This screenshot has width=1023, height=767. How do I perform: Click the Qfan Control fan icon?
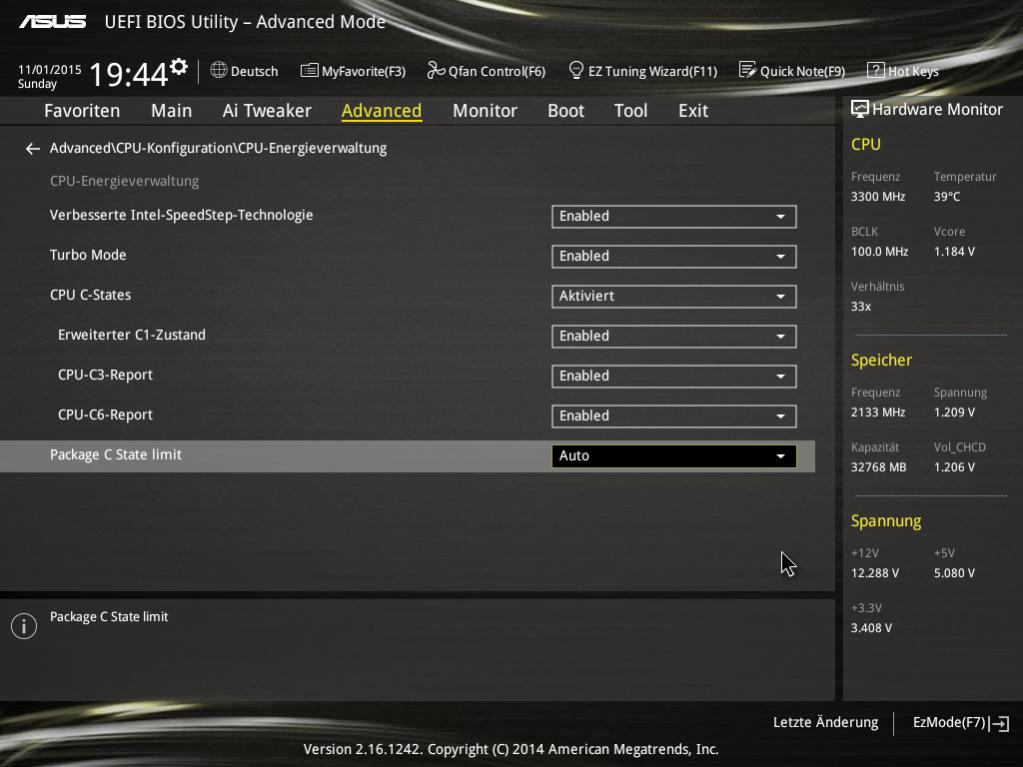point(435,70)
